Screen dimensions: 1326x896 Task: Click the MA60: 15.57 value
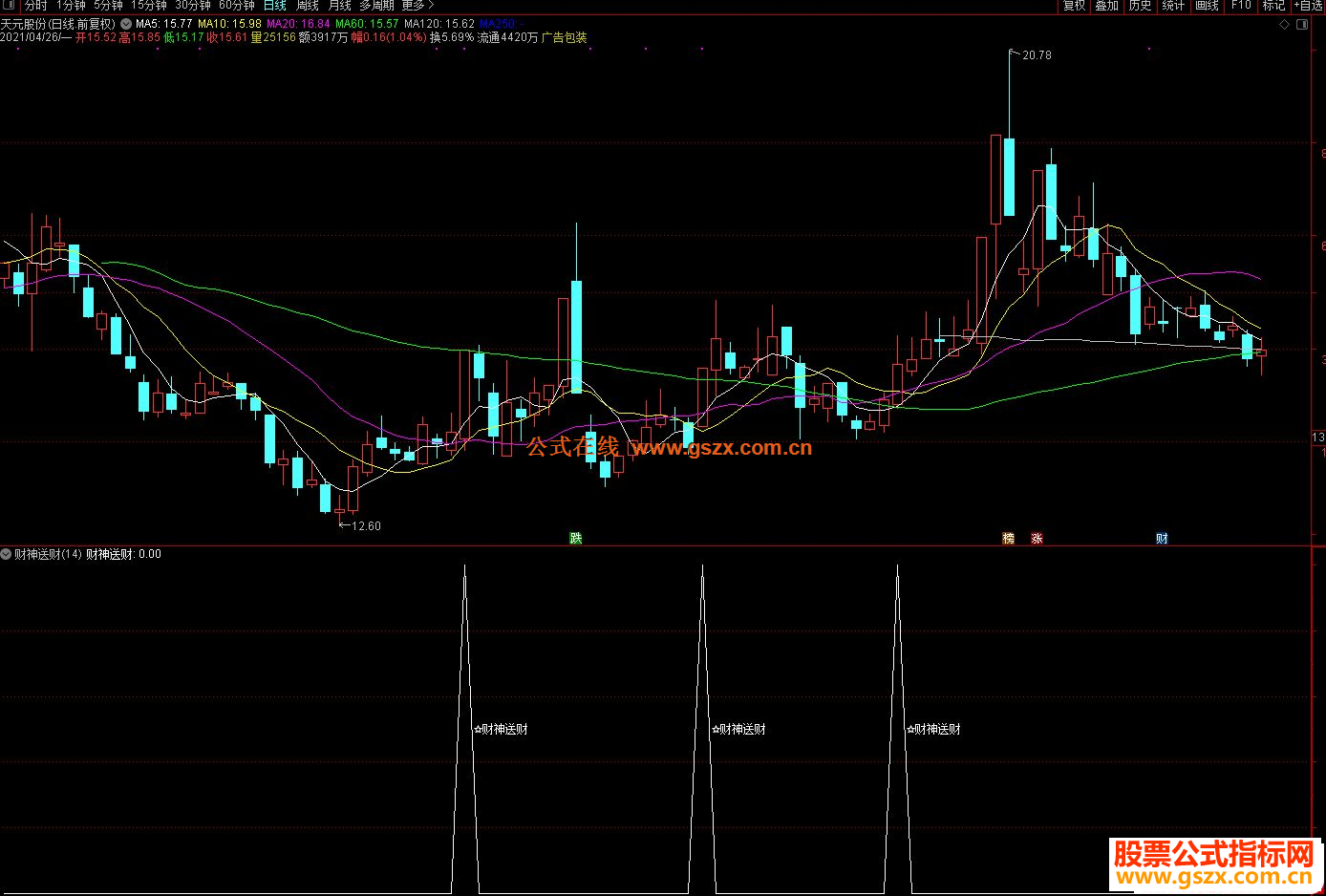click(x=367, y=24)
